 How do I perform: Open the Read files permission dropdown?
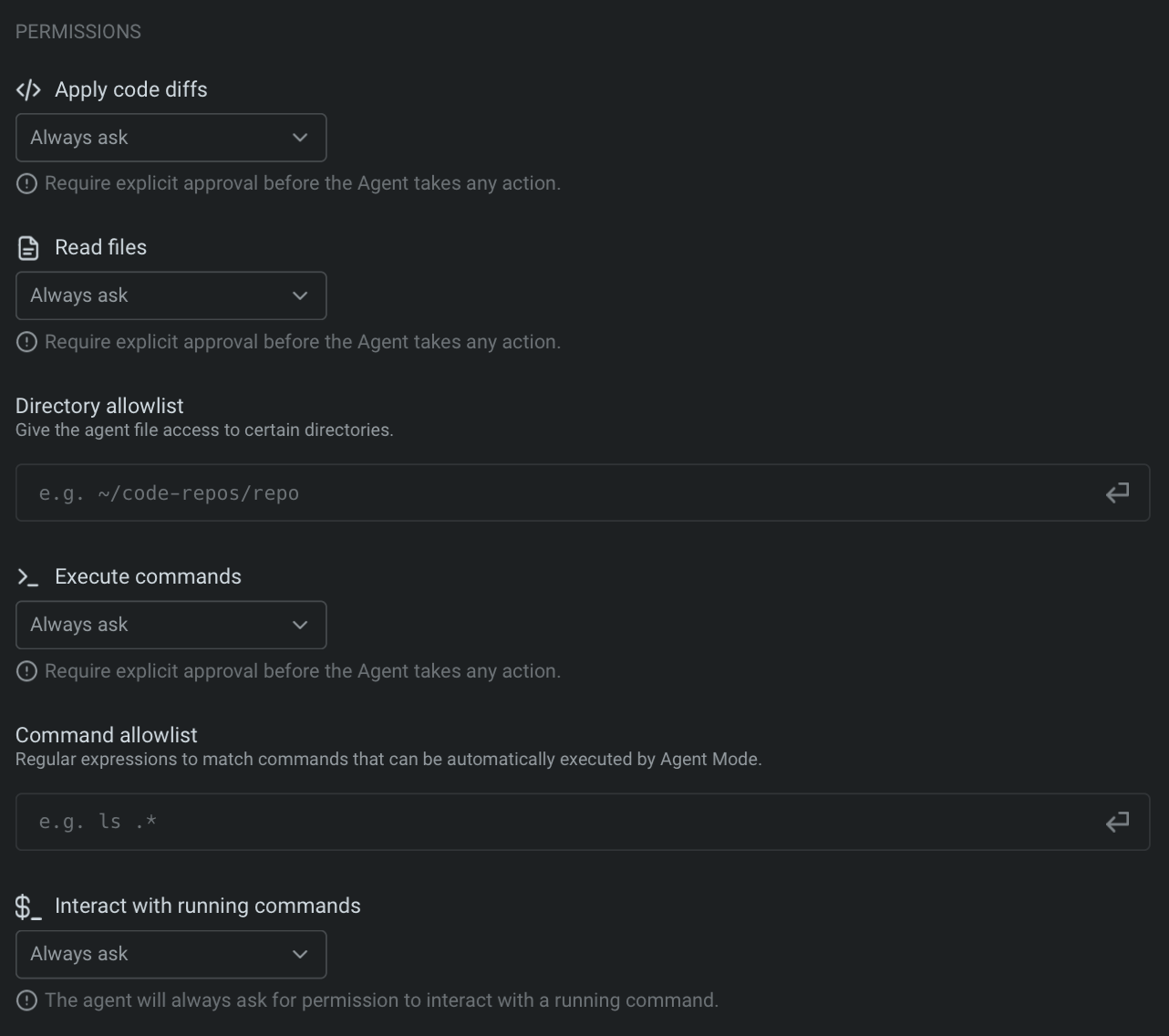pyautogui.click(x=171, y=295)
